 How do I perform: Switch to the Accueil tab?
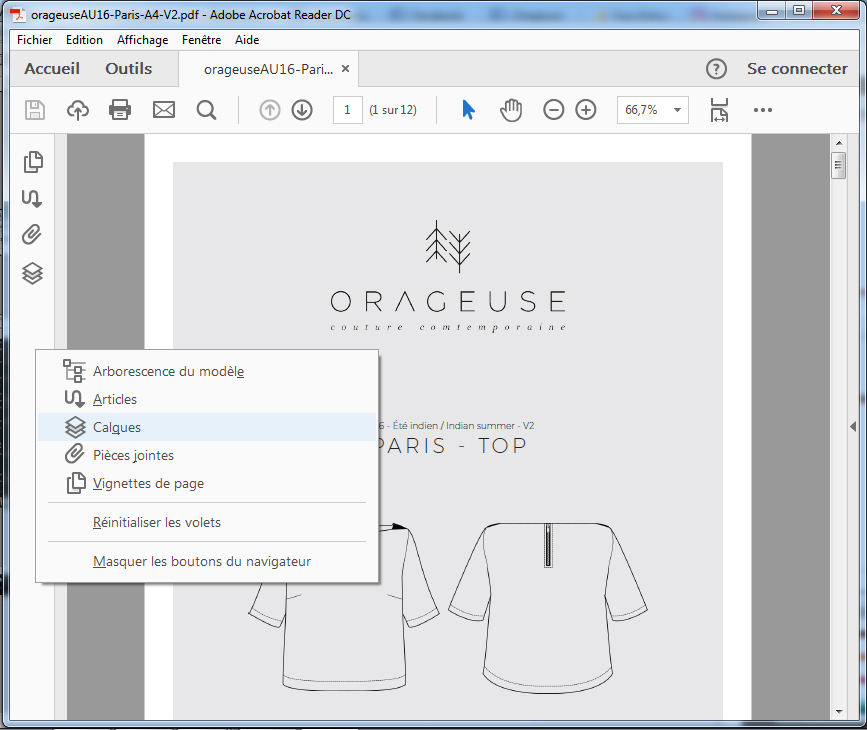tap(52, 69)
